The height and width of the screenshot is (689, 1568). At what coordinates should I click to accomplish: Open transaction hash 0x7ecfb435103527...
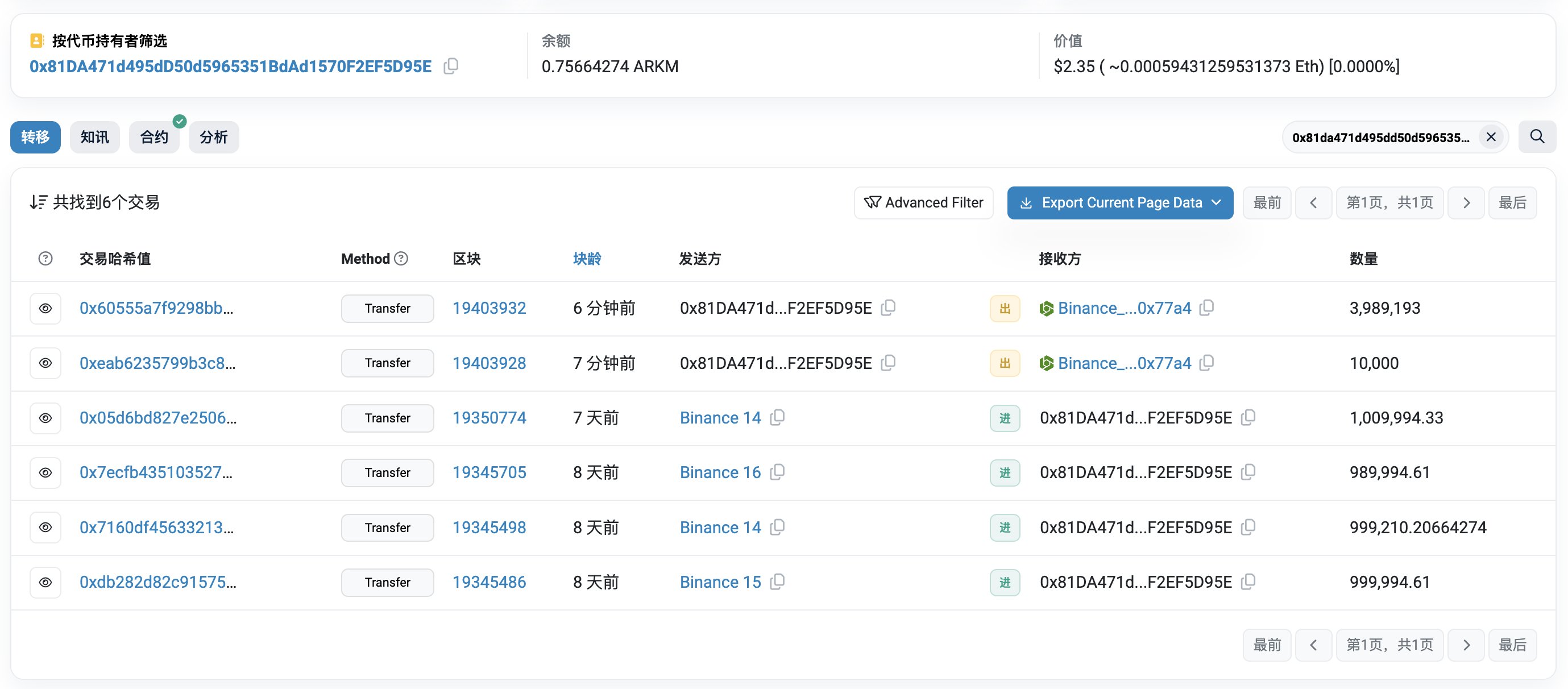click(156, 473)
